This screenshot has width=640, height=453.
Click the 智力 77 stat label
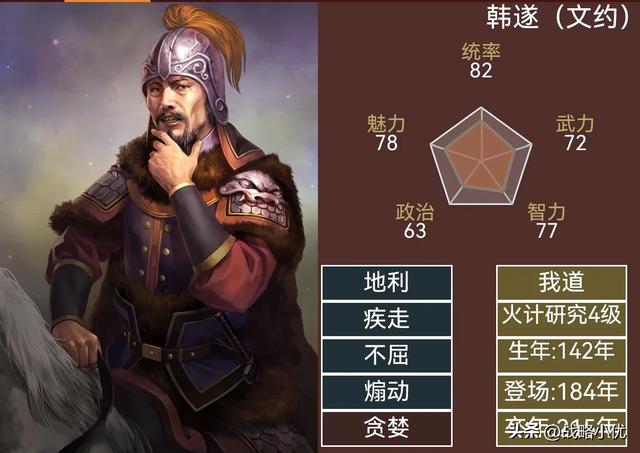(x=546, y=221)
